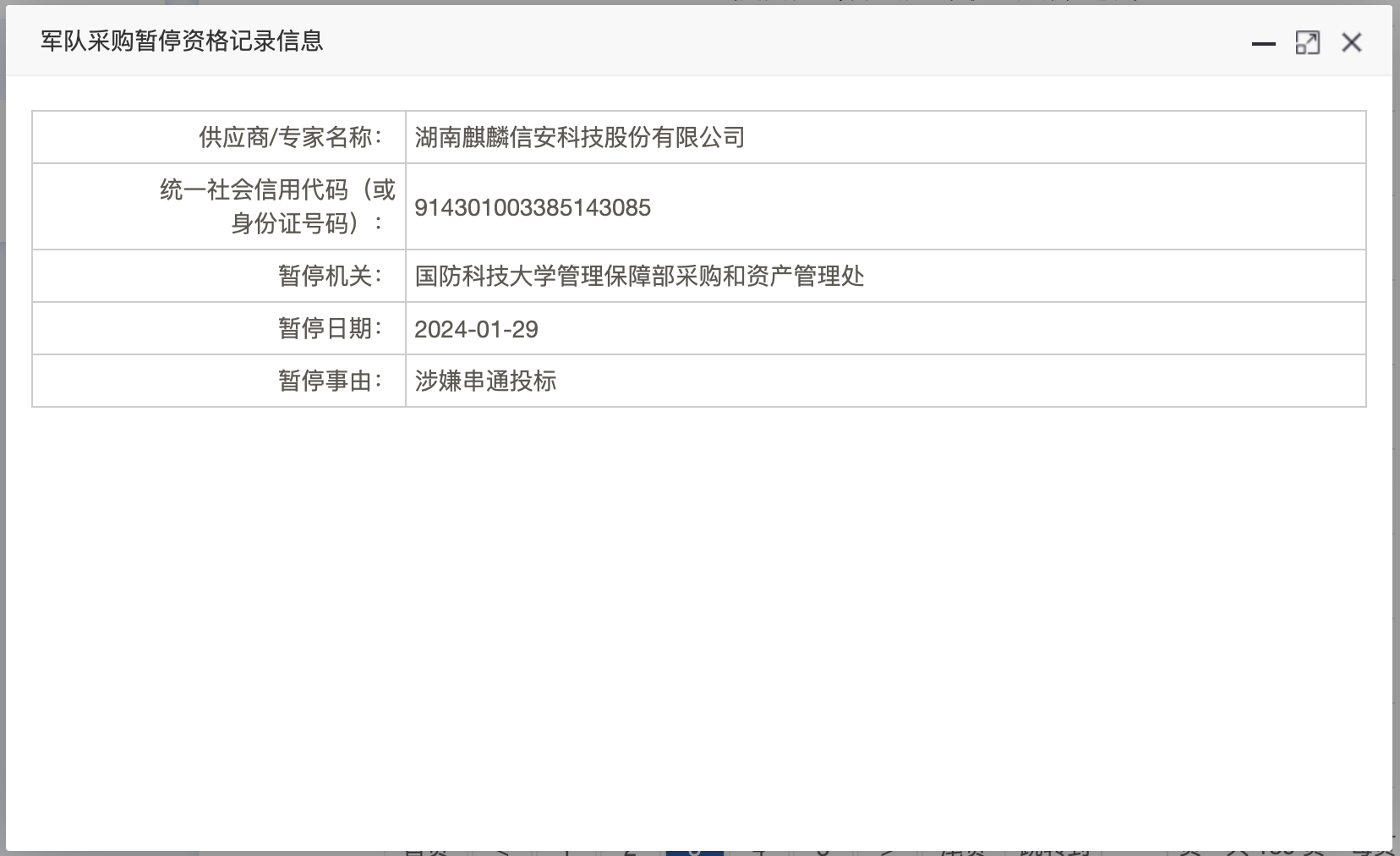This screenshot has height=856, width=1400.
Task: Click the 暂停事由 label
Action: pos(330,381)
